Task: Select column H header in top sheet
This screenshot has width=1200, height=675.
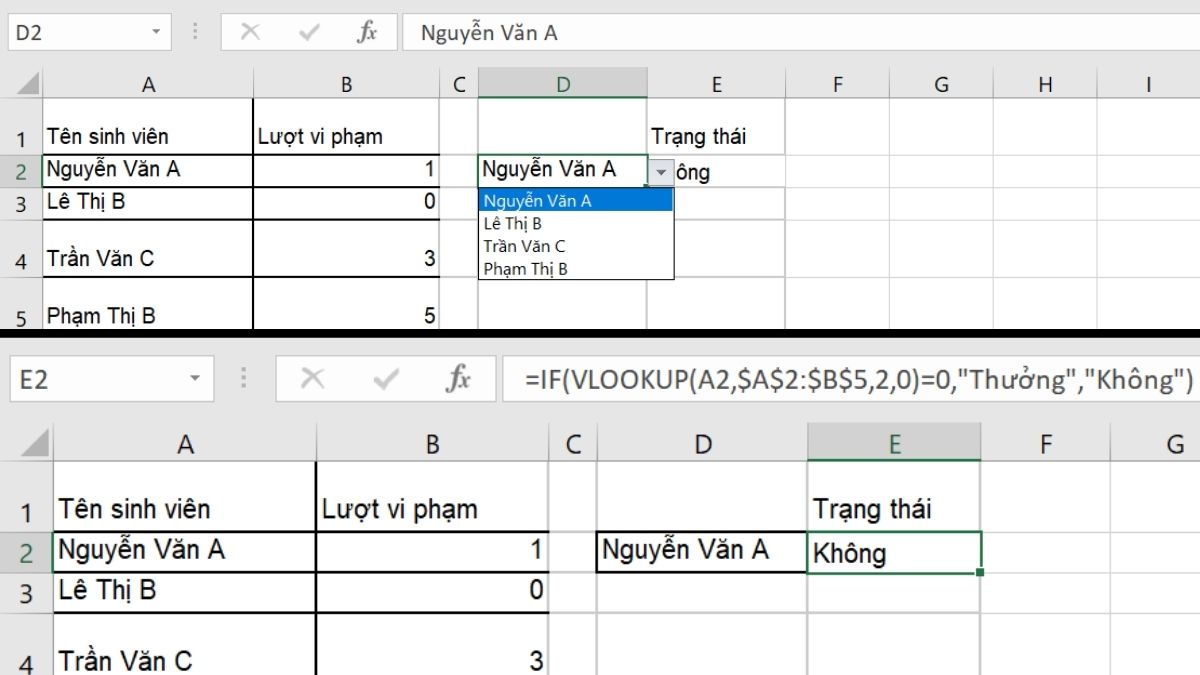Action: point(1045,84)
